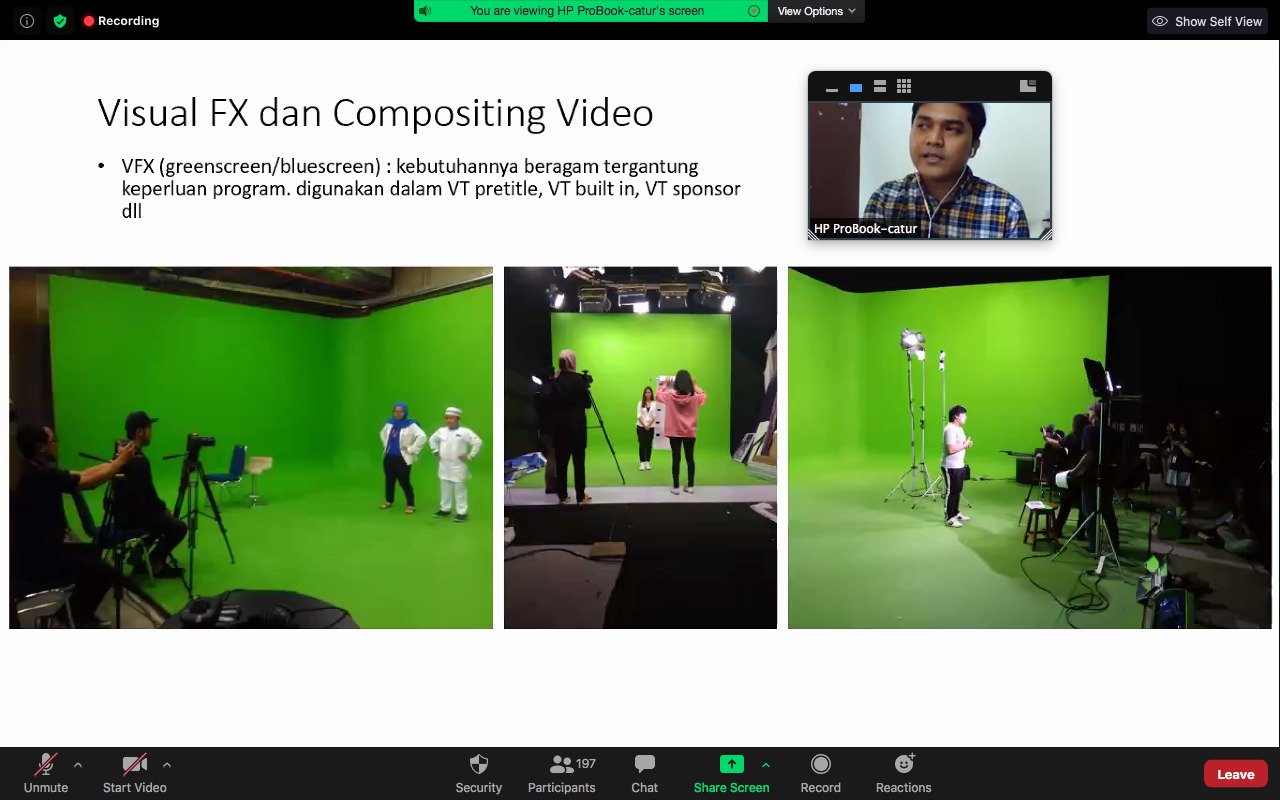Hide the video thumbnail panel with its minimize icon
This screenshot has height=800, width=1280.
[x=831, y=88]
